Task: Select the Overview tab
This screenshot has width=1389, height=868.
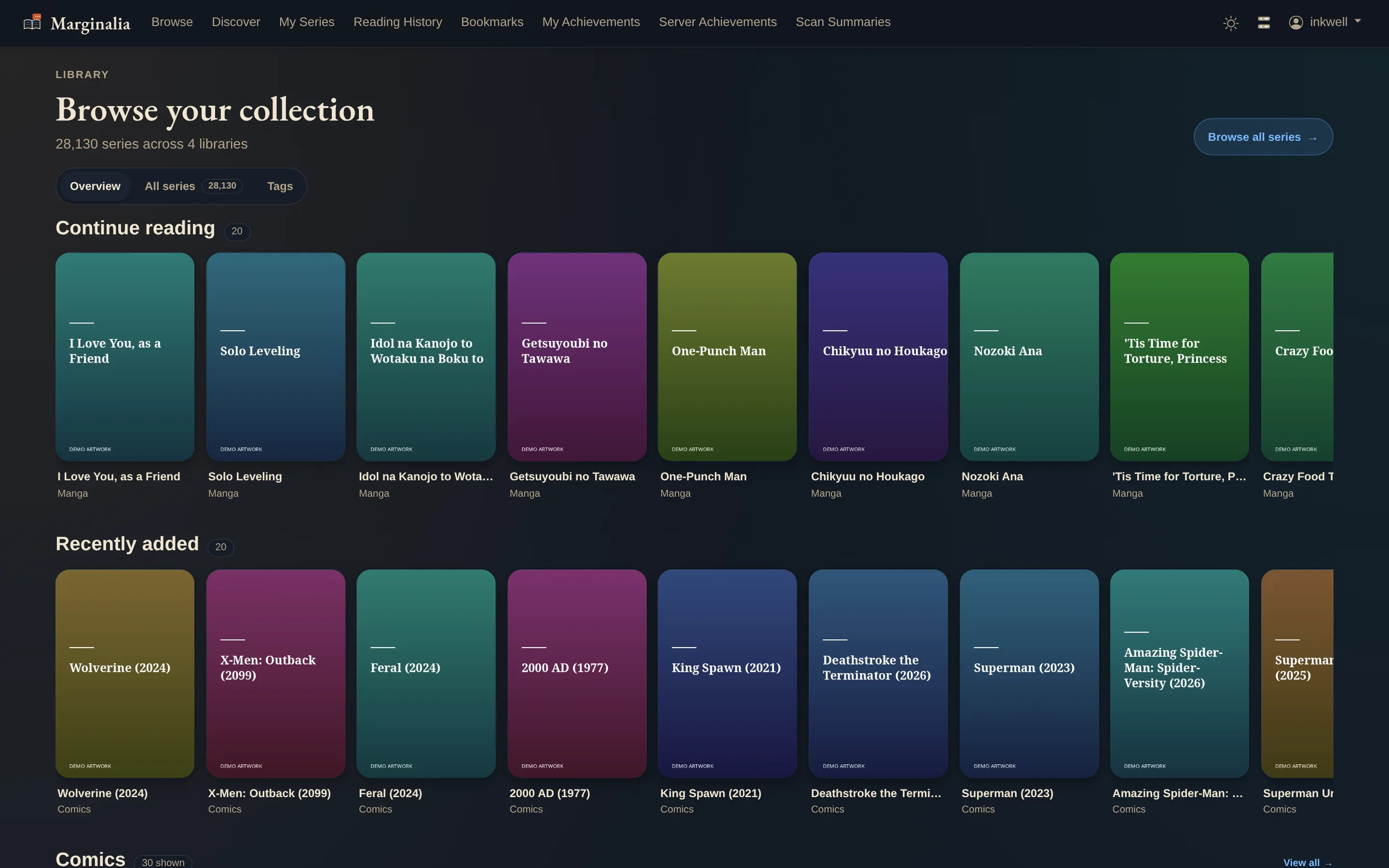Action: click(95, 186)
